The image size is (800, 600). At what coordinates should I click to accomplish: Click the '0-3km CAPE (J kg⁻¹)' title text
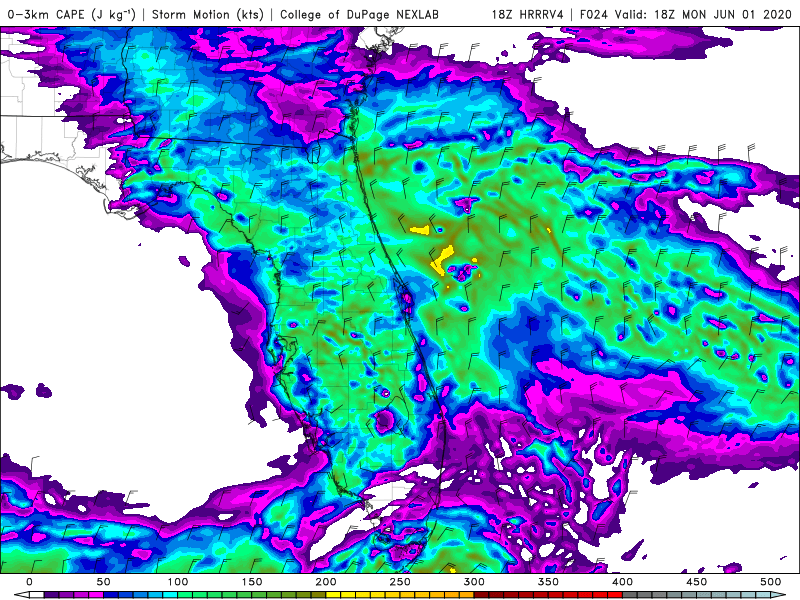[x=71, y=14]
